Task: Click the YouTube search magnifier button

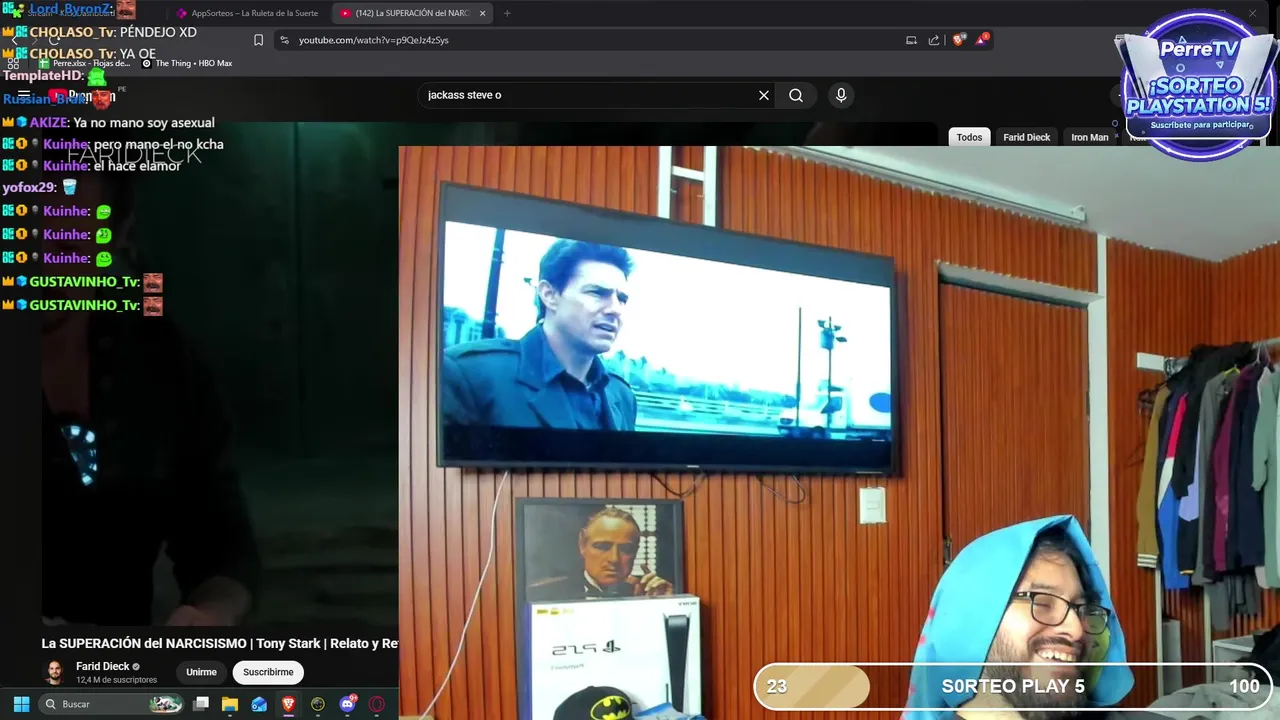Action: coord(796,95)
